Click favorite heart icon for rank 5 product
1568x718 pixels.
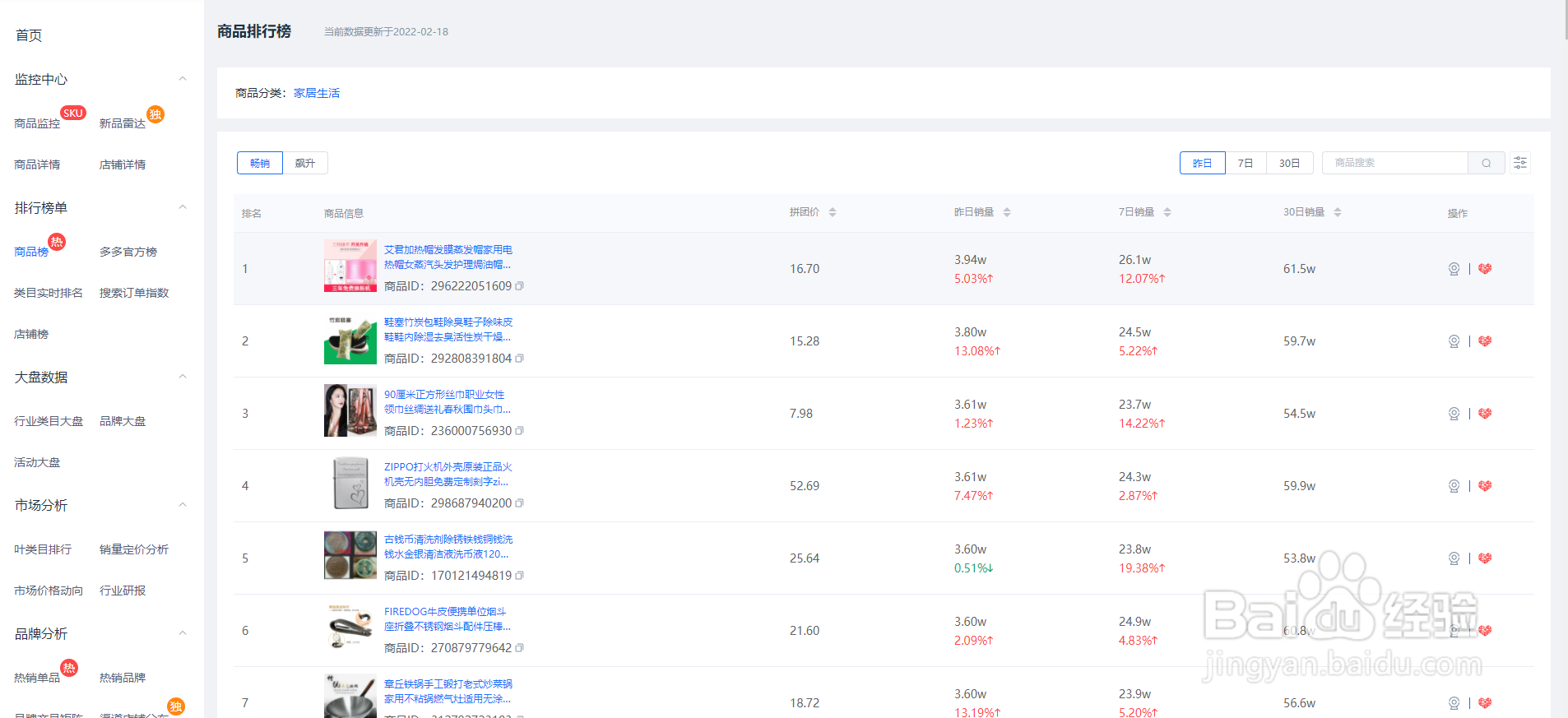coord(1485,558)
